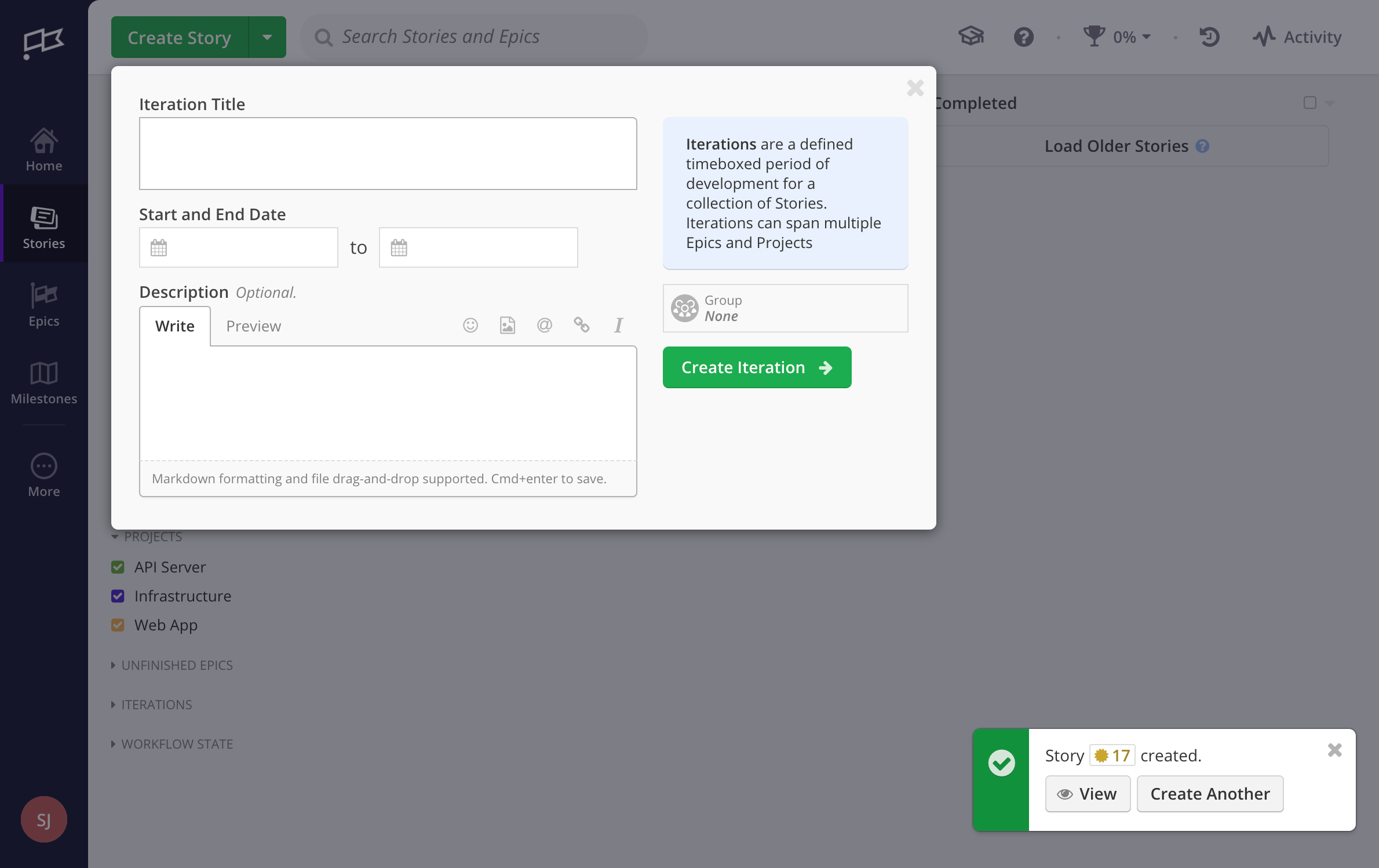
Task: Toggle API Server project checkbox
Action: coord(118,566)
